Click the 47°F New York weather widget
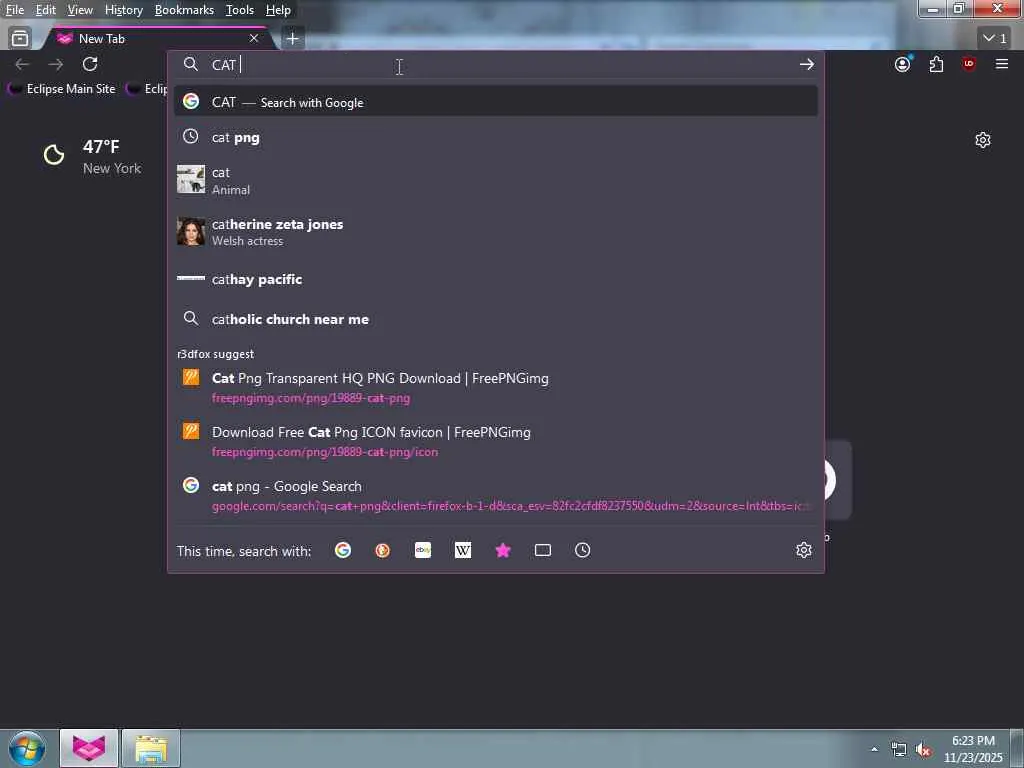Image resolution: width=1024 pixels, height=768 pixels. pos(92,157)
